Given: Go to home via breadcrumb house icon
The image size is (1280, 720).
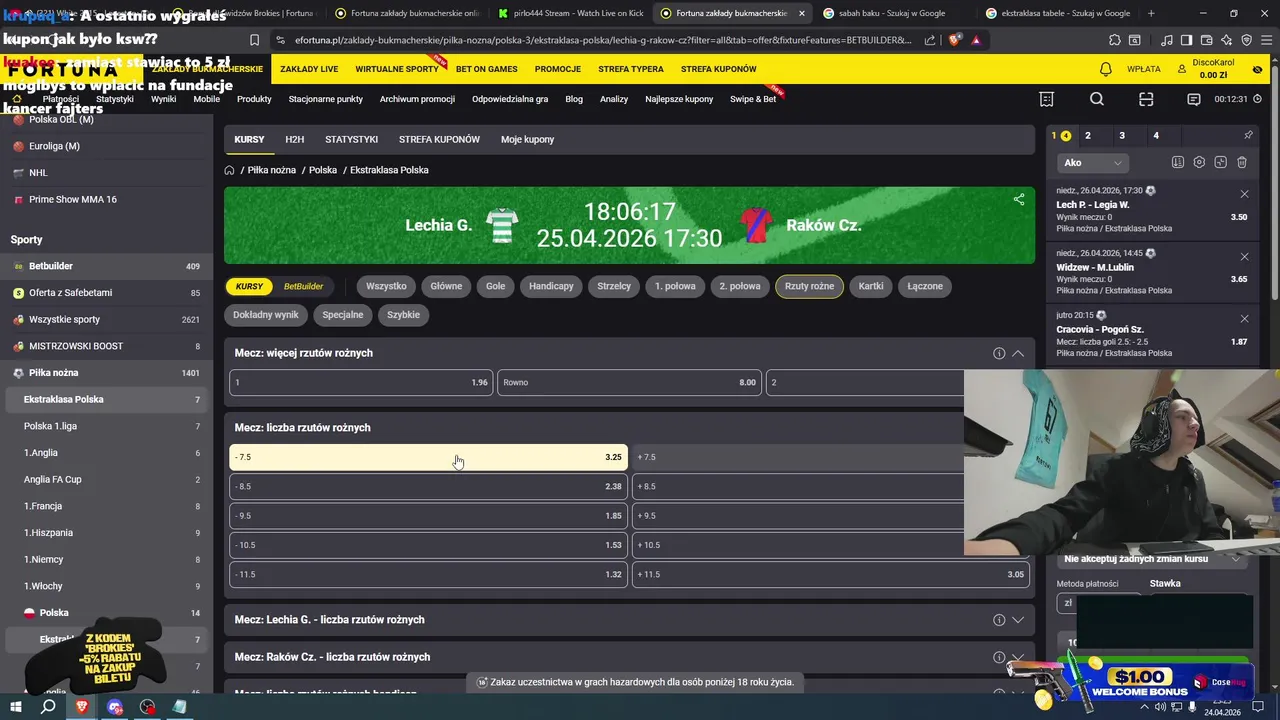Looking at the screenshot, I should pyautogui.click(x=230, y=170).
